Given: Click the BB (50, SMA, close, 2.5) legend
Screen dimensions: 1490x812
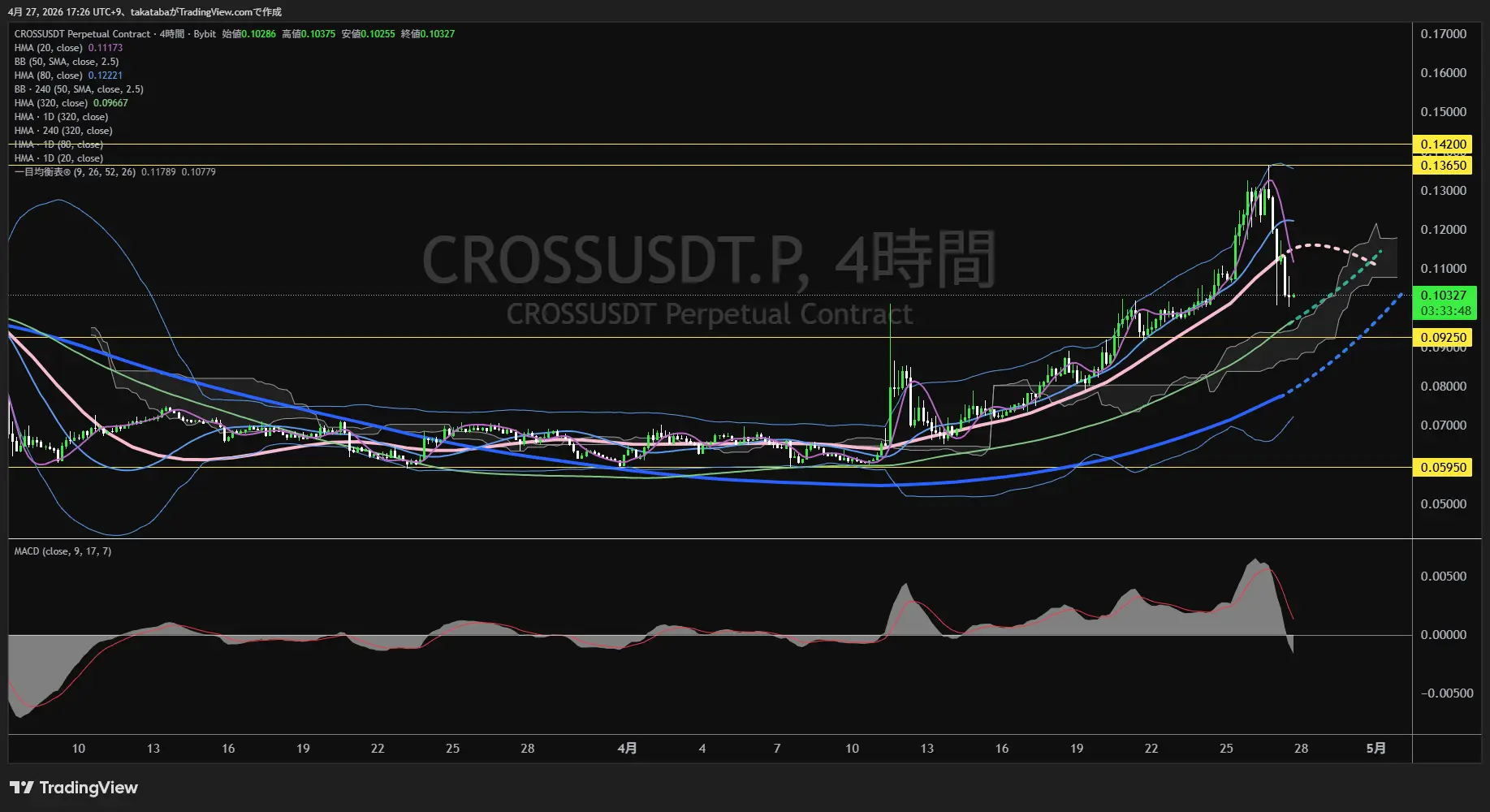Looking at the screenshot, I should pos(67,62).
